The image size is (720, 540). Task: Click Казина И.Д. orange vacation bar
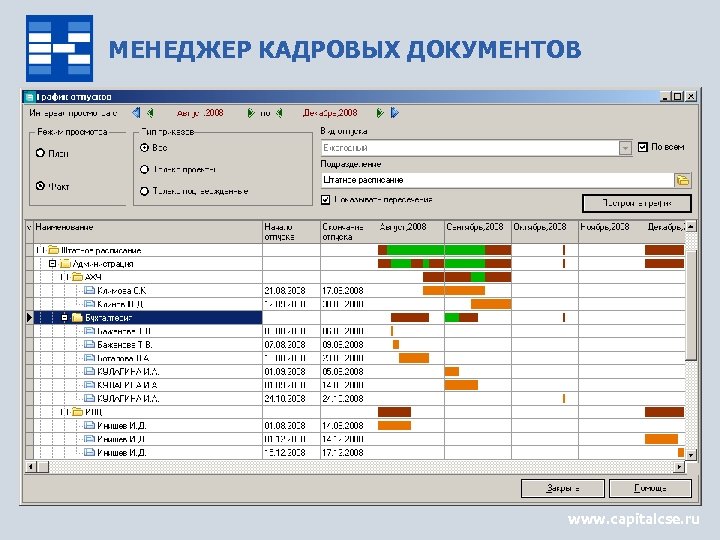[x=491, y=304]
